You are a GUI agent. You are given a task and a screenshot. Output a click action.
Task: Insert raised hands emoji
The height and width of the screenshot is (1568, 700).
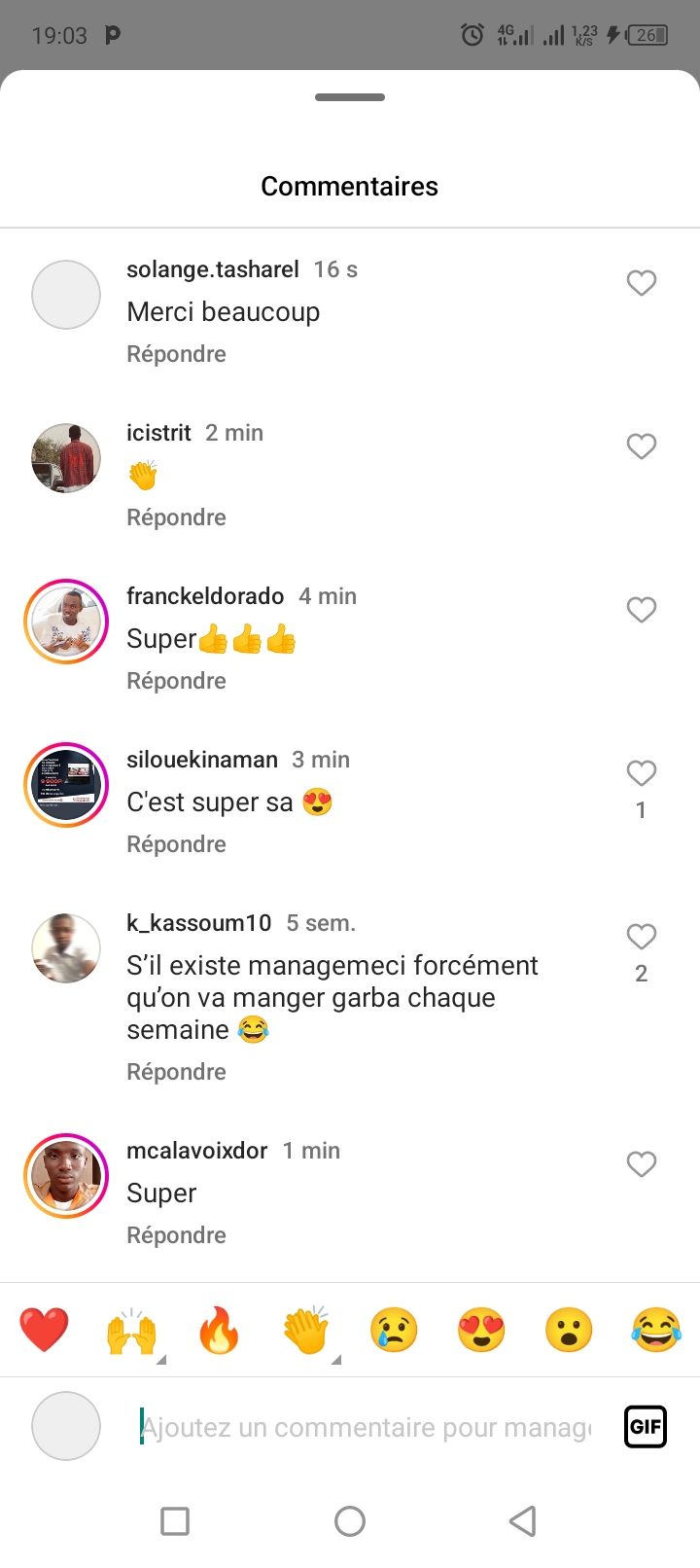pos(131,1330)
